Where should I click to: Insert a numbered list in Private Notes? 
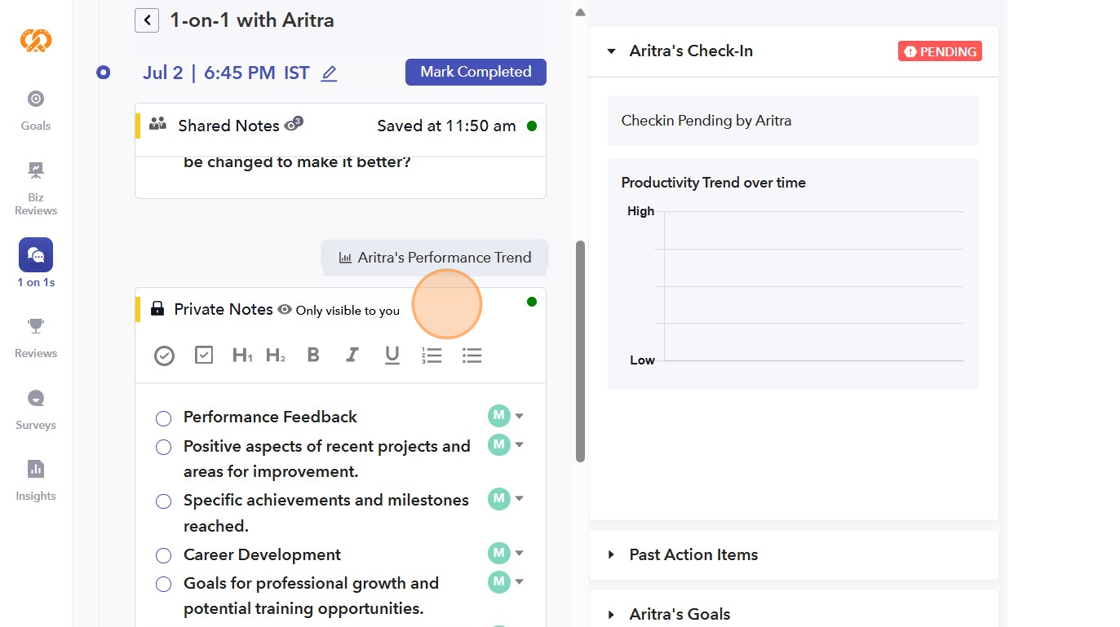pos(432,355)
